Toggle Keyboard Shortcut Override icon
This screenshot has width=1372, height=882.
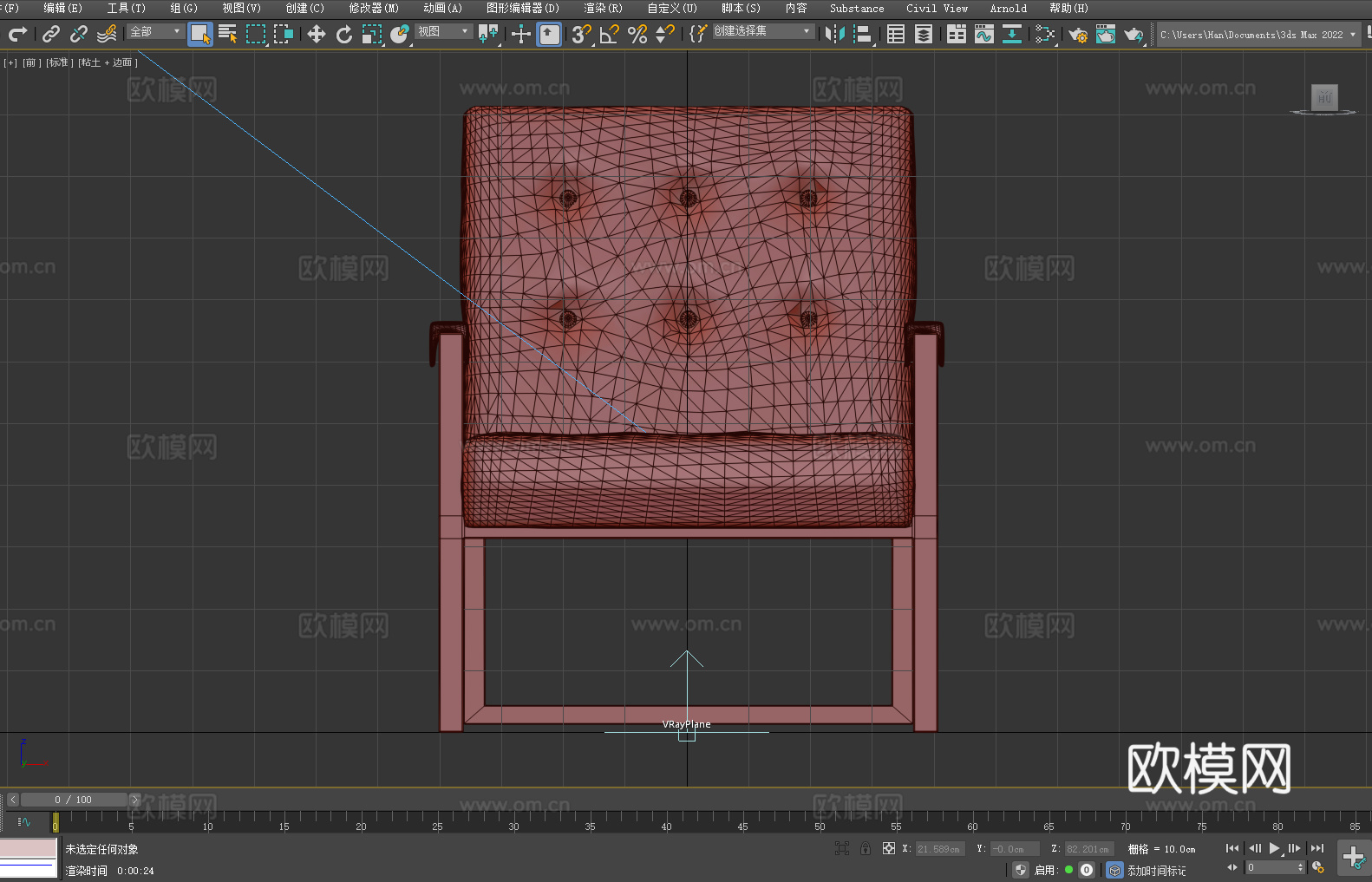pos(549,34)
